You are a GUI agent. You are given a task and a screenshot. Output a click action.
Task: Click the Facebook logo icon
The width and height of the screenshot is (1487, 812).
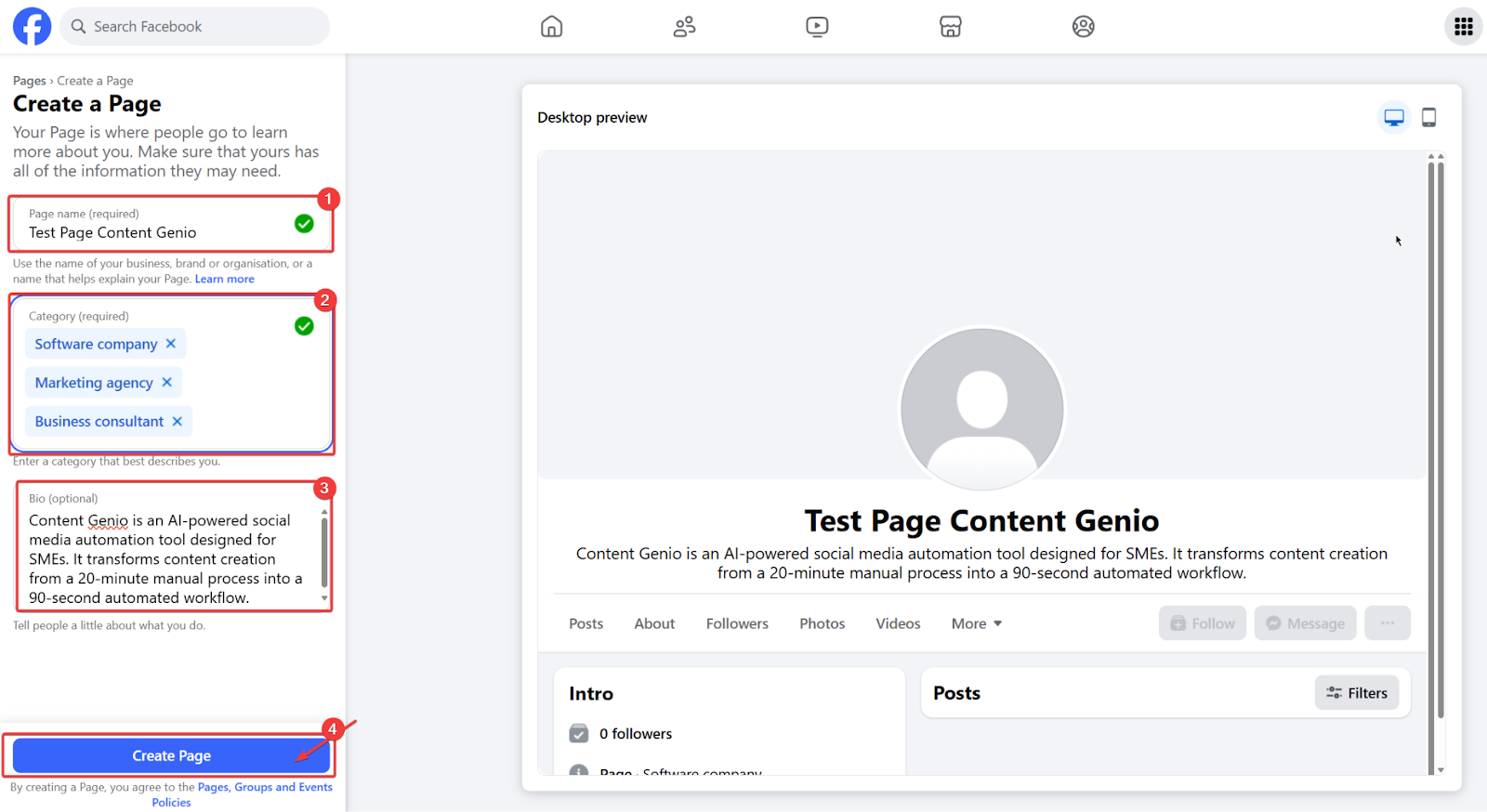[32, 26]
